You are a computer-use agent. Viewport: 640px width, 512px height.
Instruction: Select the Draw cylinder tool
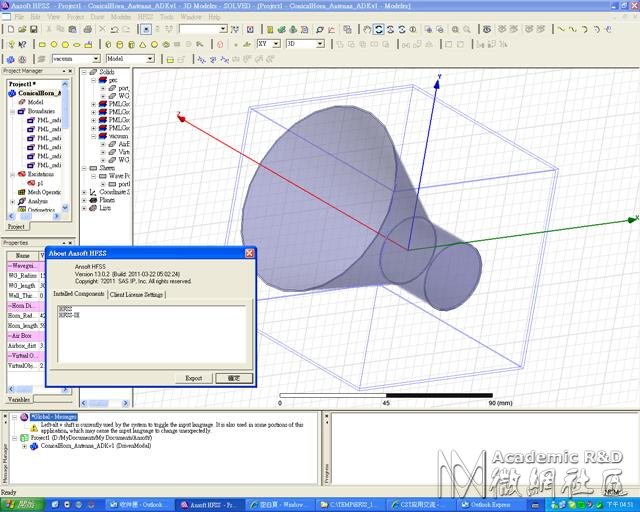tap(120, 45)
